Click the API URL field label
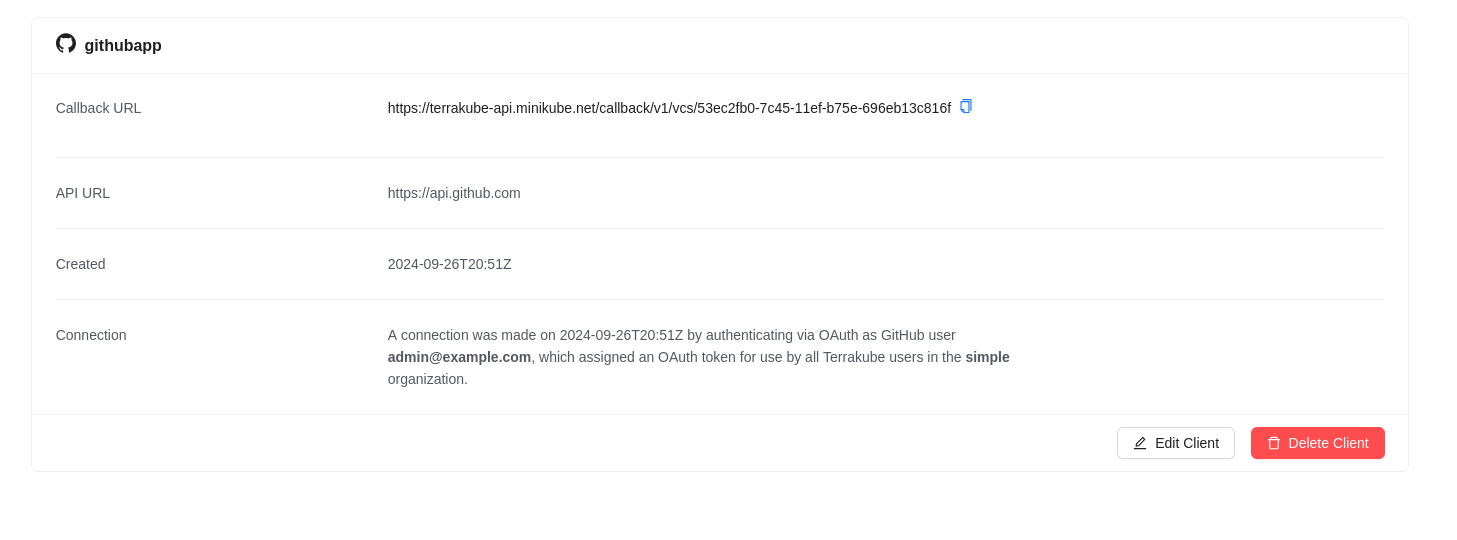This screenshot has height=540, width=1457. (83, 193)
